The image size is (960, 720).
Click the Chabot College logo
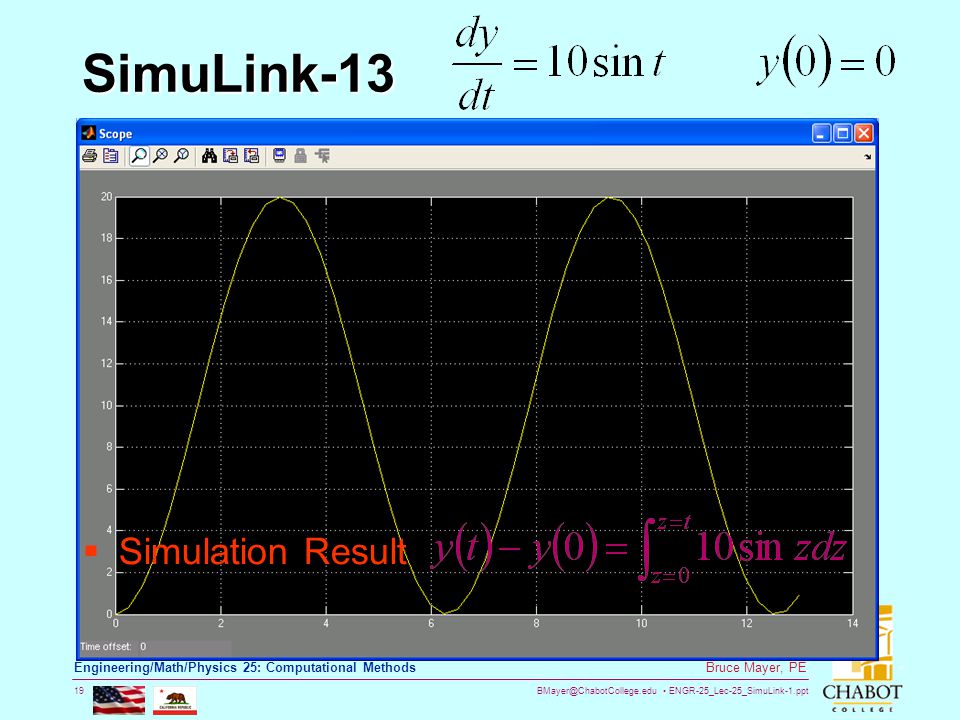click(x=863, y=660)
